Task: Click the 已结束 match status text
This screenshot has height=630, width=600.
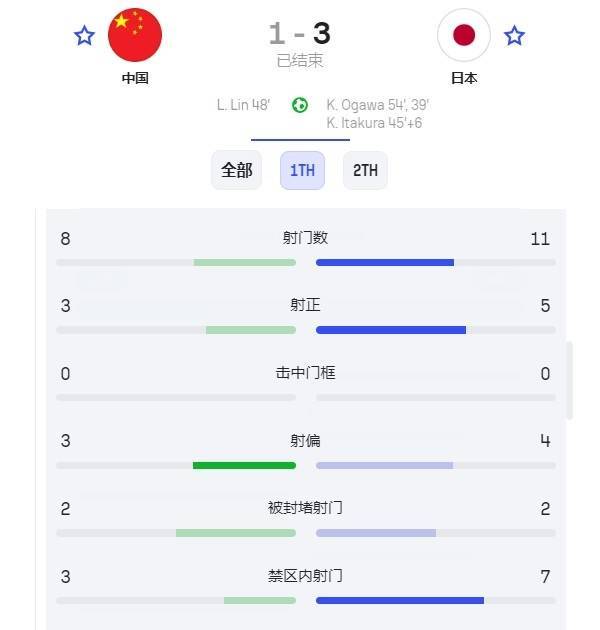Action: 300,61
